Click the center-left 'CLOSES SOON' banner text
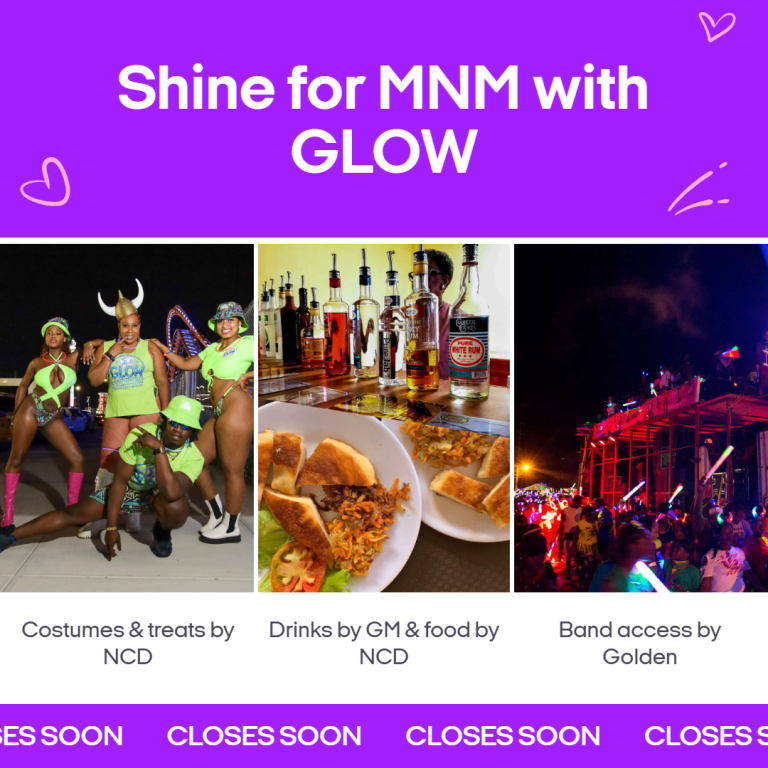This screenshot has width=768, height=768. pyautogui.click(x=264, y=736)
